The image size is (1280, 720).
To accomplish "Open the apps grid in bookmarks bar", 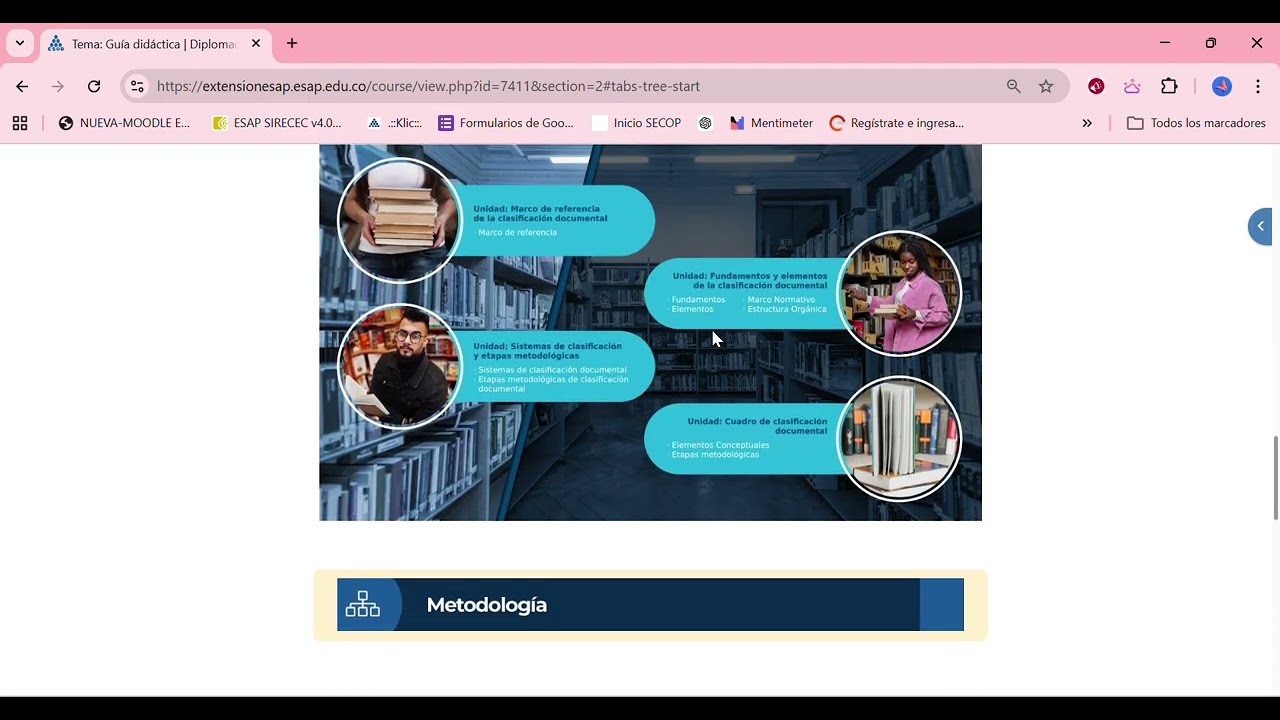I will coord(20,123).
